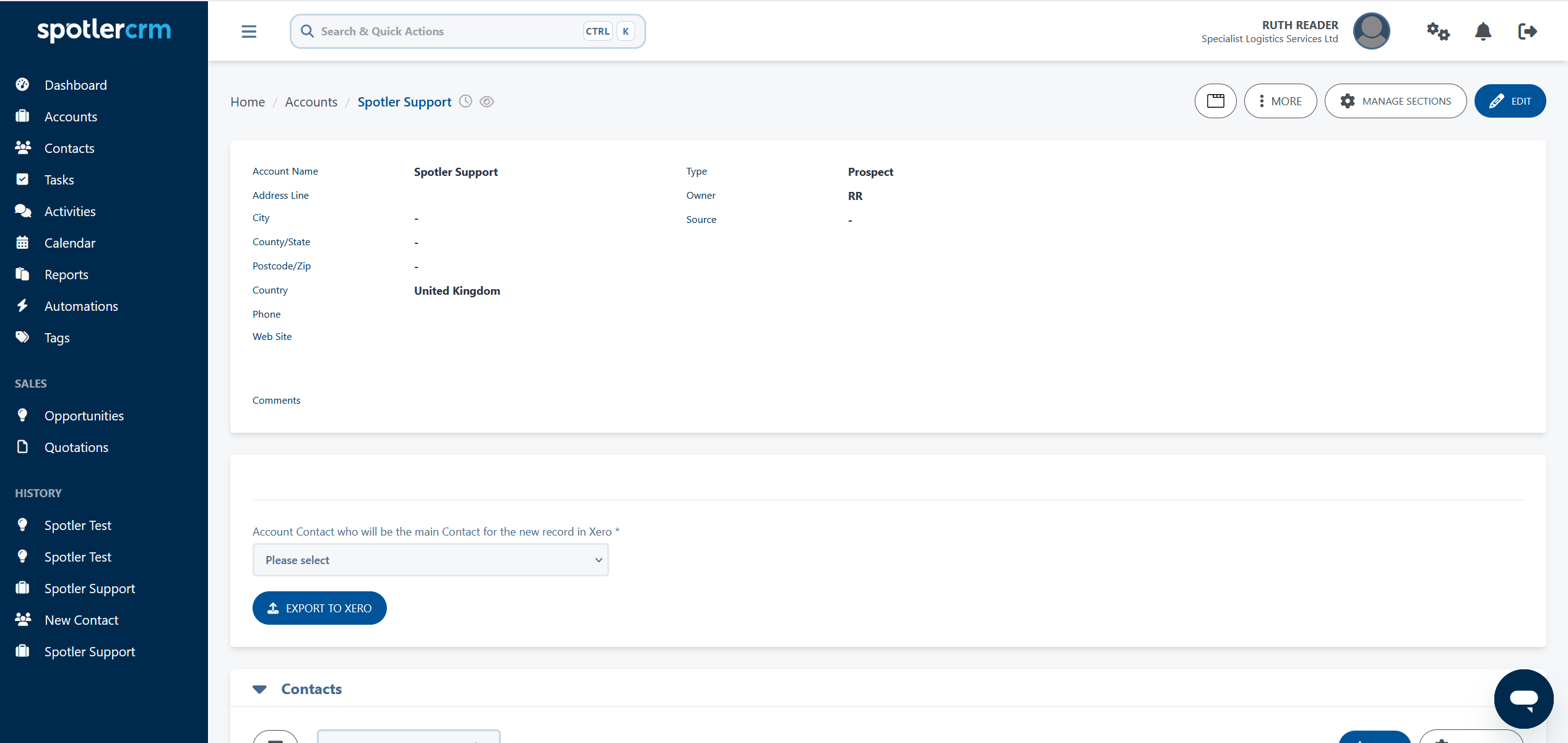The image size is (1568, 743).
Task: View record history clock icon
Action: coord(466,102)
